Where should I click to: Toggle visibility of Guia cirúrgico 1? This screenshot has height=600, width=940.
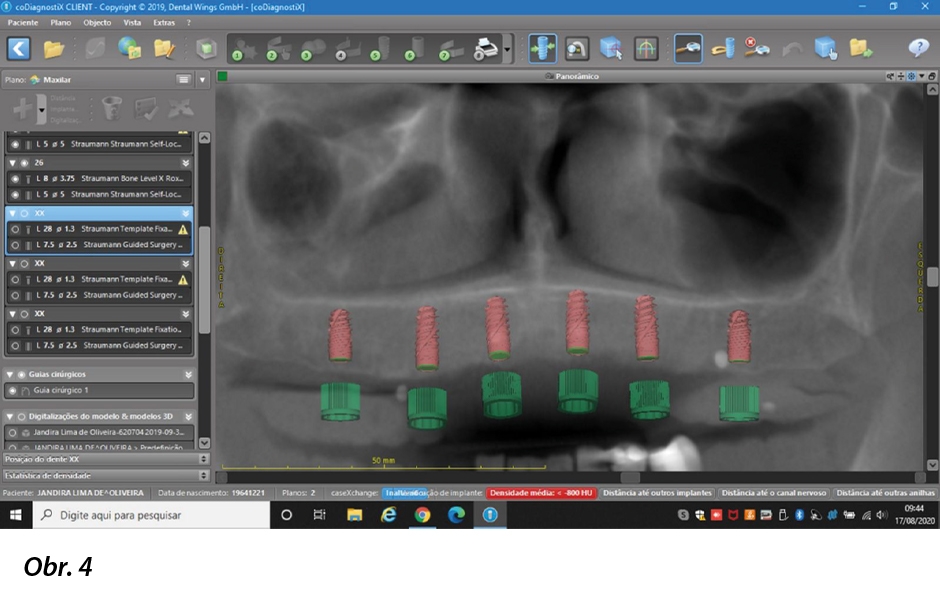click(13, 390)
